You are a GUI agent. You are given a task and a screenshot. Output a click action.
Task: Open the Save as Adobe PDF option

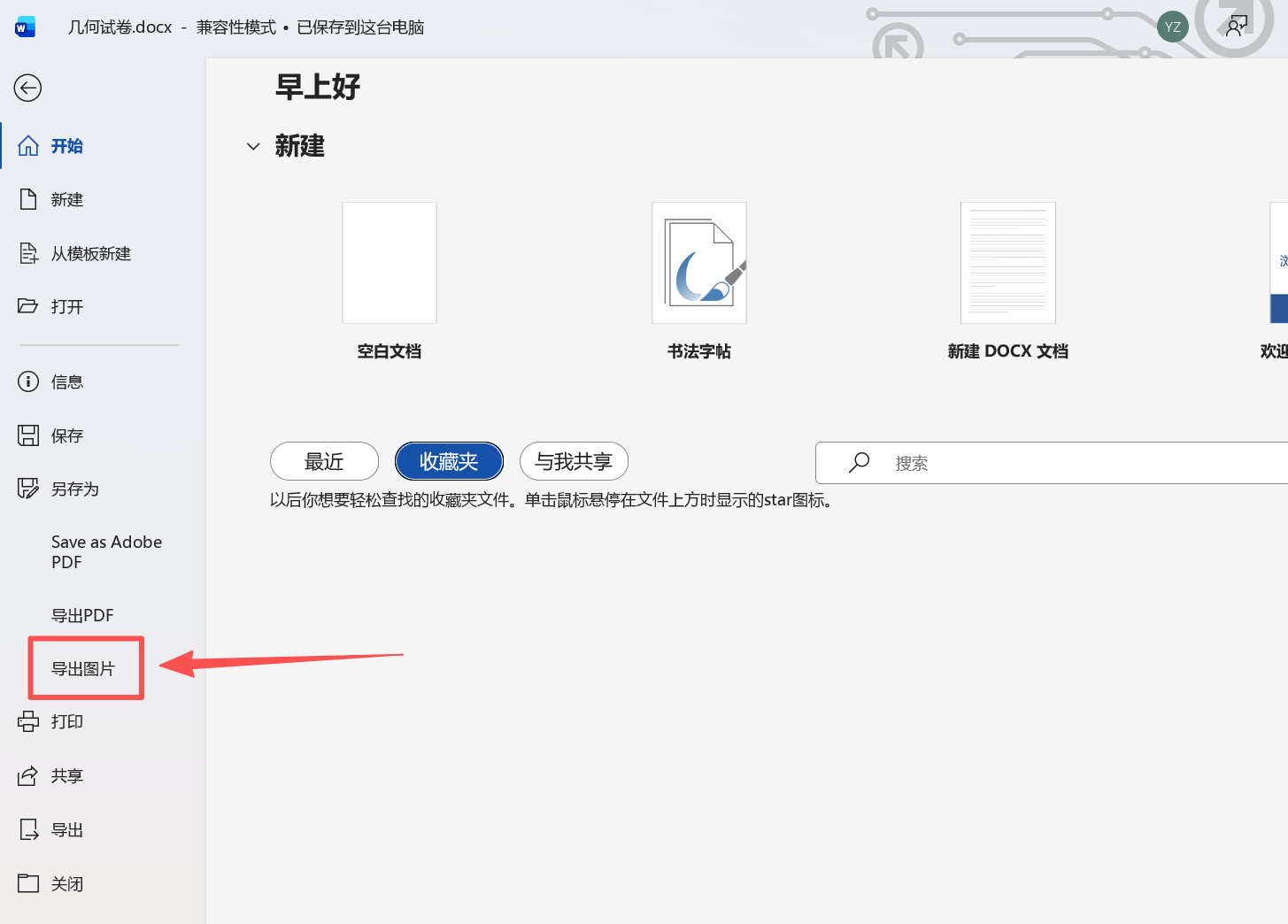106,551
